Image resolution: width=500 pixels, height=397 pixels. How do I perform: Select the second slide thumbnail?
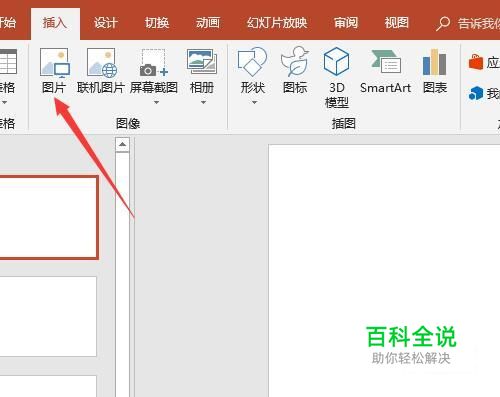48,316
